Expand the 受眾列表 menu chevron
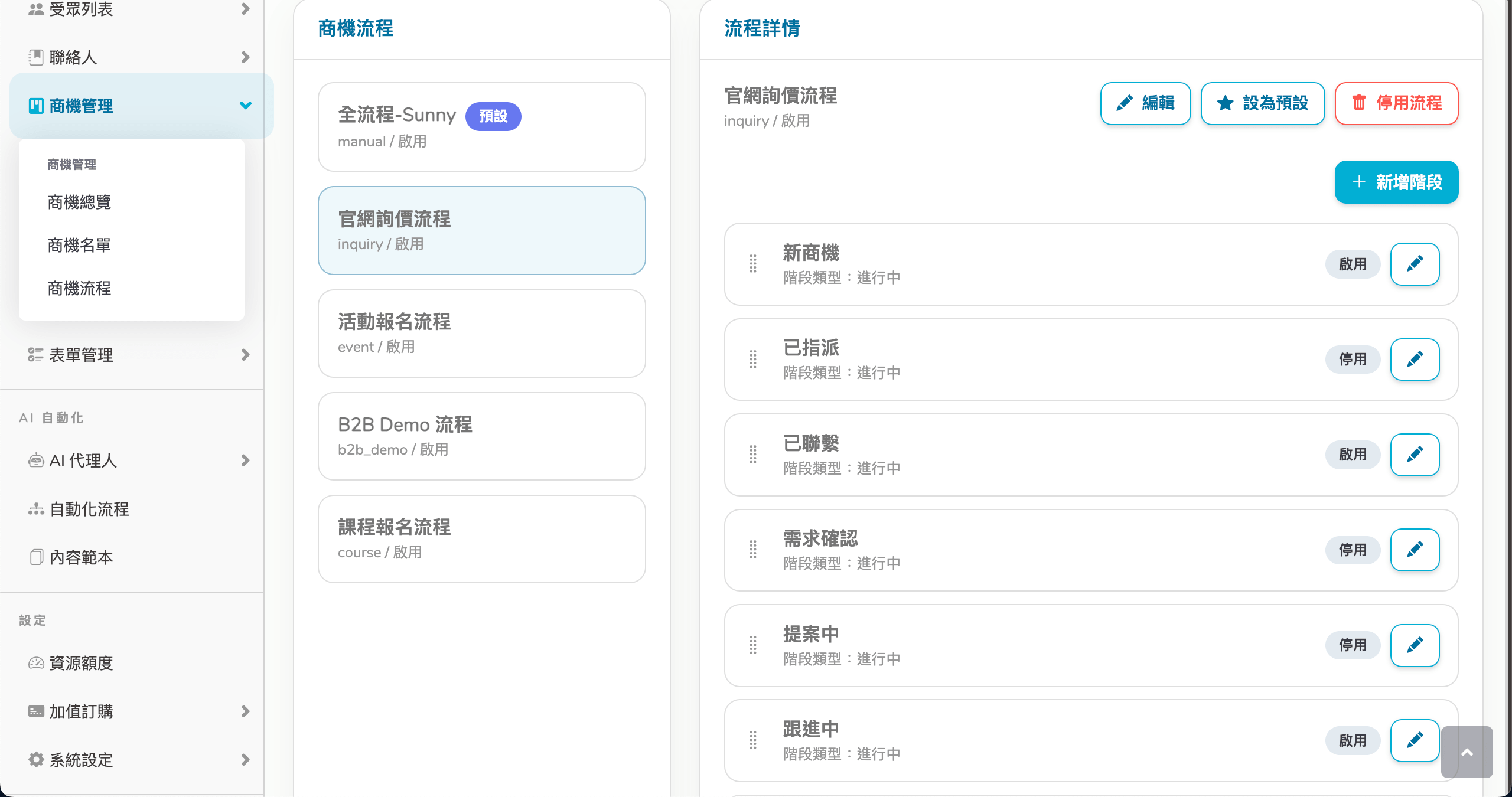This screenshot has width=1512, height=797. tap(246, 9)
